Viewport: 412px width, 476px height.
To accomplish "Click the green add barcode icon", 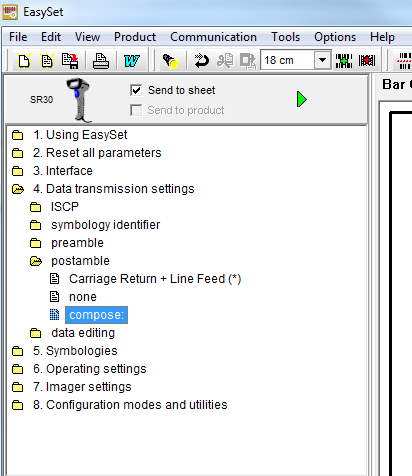I will 344,61.
